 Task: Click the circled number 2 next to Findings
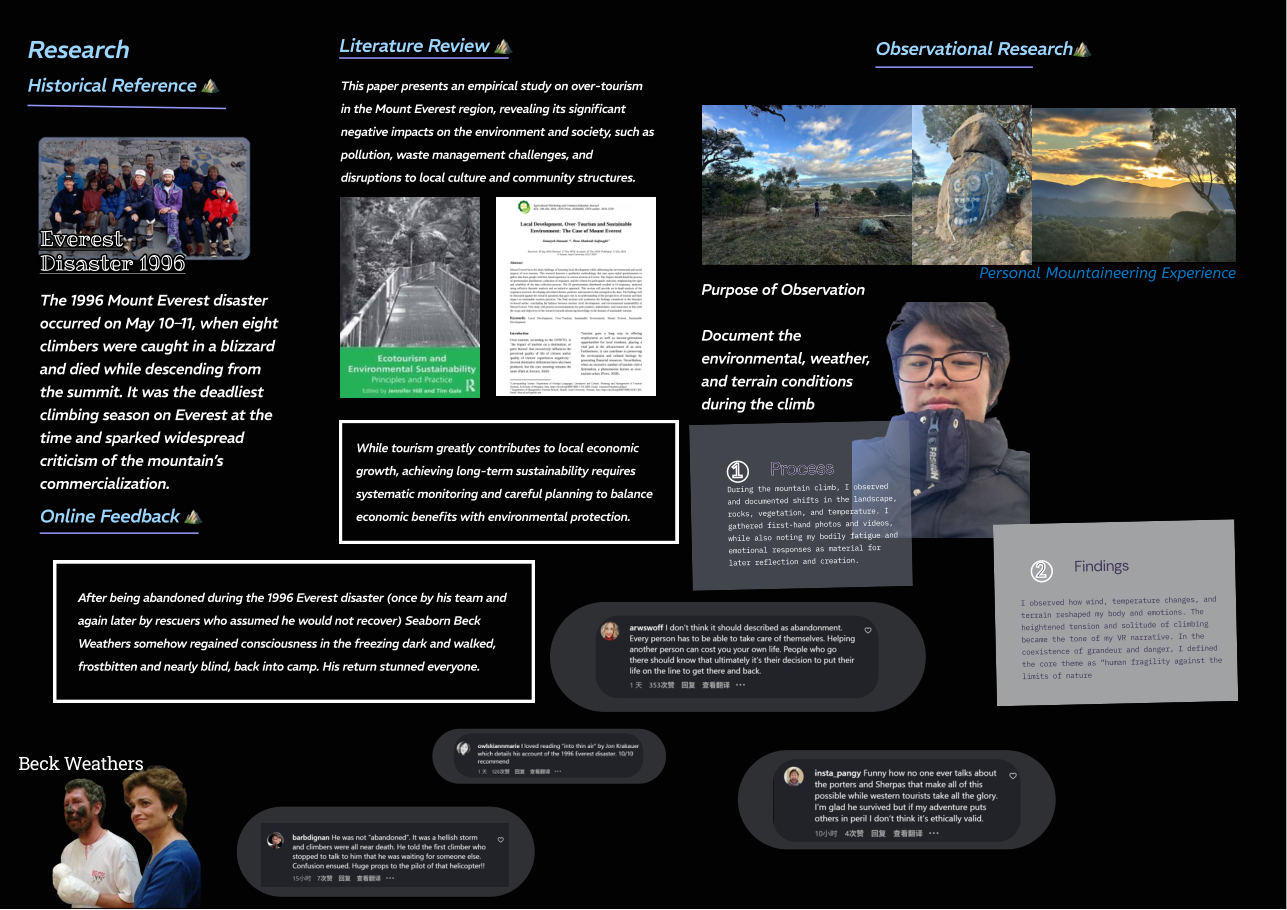coord(1041,571)
